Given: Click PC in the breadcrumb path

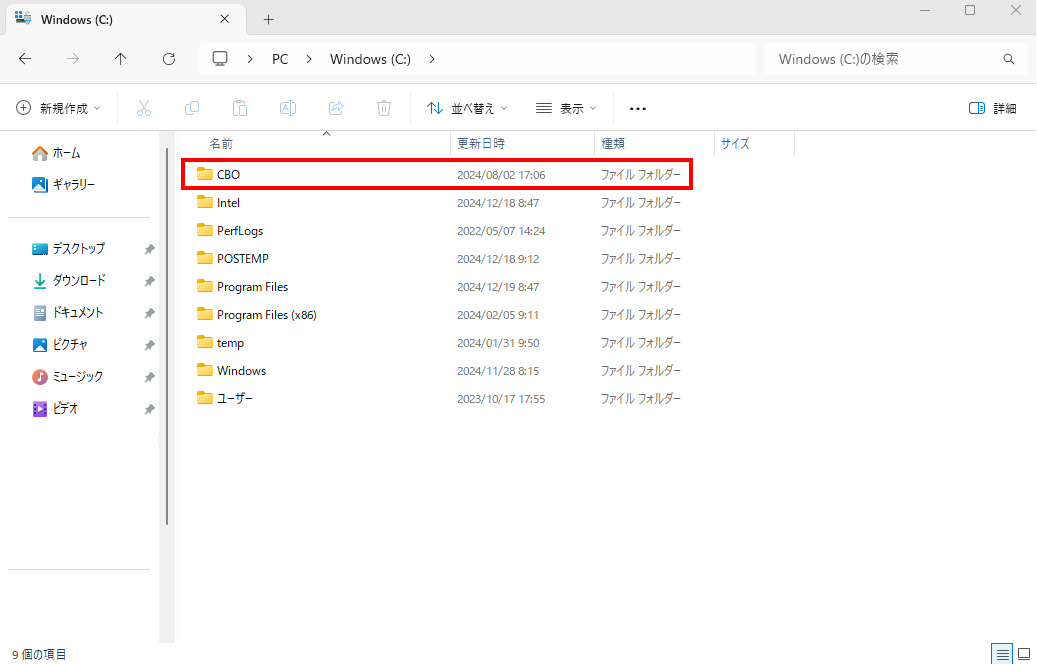Looking at the screenshot, I should [x=280, y=59].
